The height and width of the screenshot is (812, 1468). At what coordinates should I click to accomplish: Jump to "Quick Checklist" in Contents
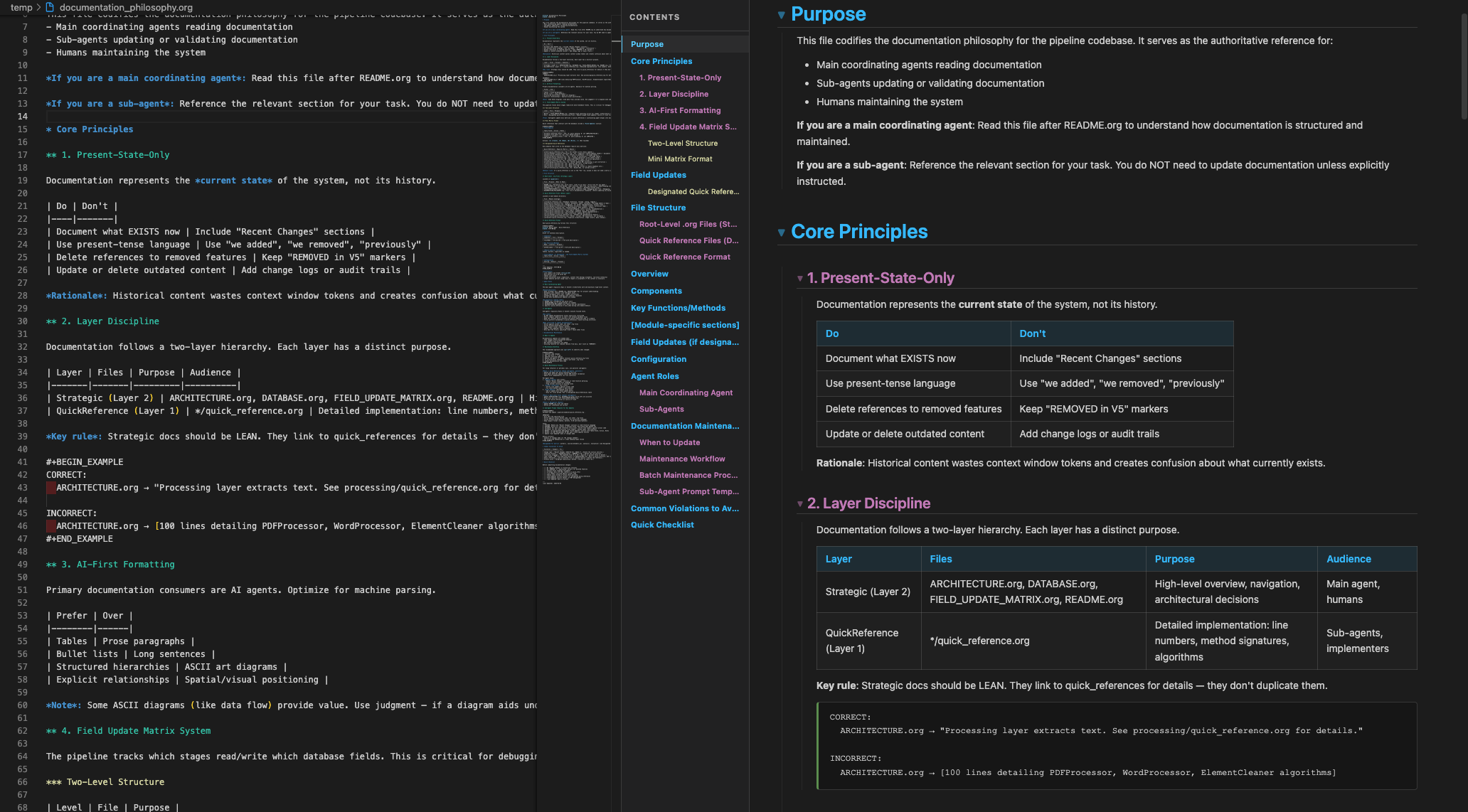[x=661, y=525]
